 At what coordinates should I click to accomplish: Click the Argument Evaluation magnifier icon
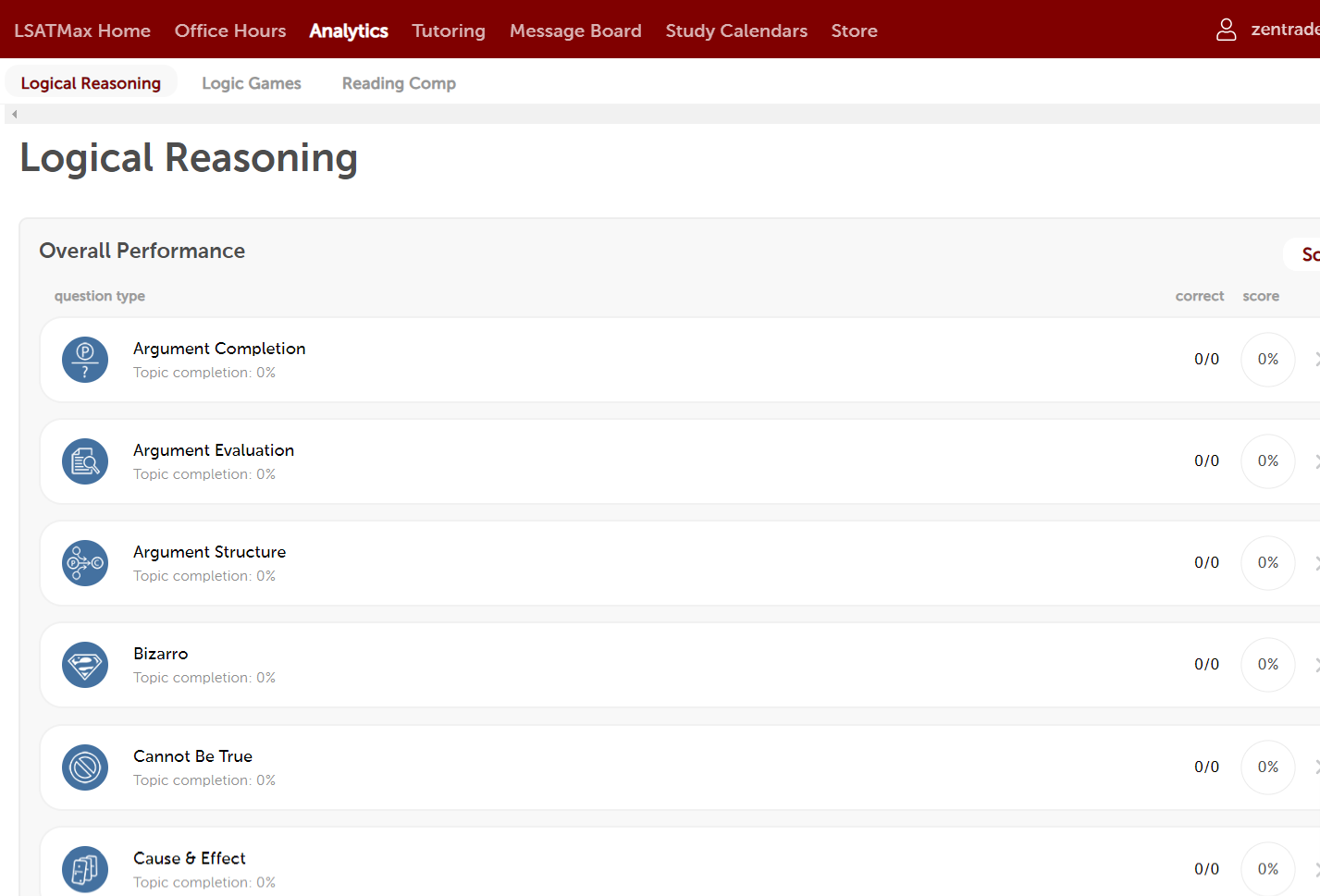click(85, 461)
